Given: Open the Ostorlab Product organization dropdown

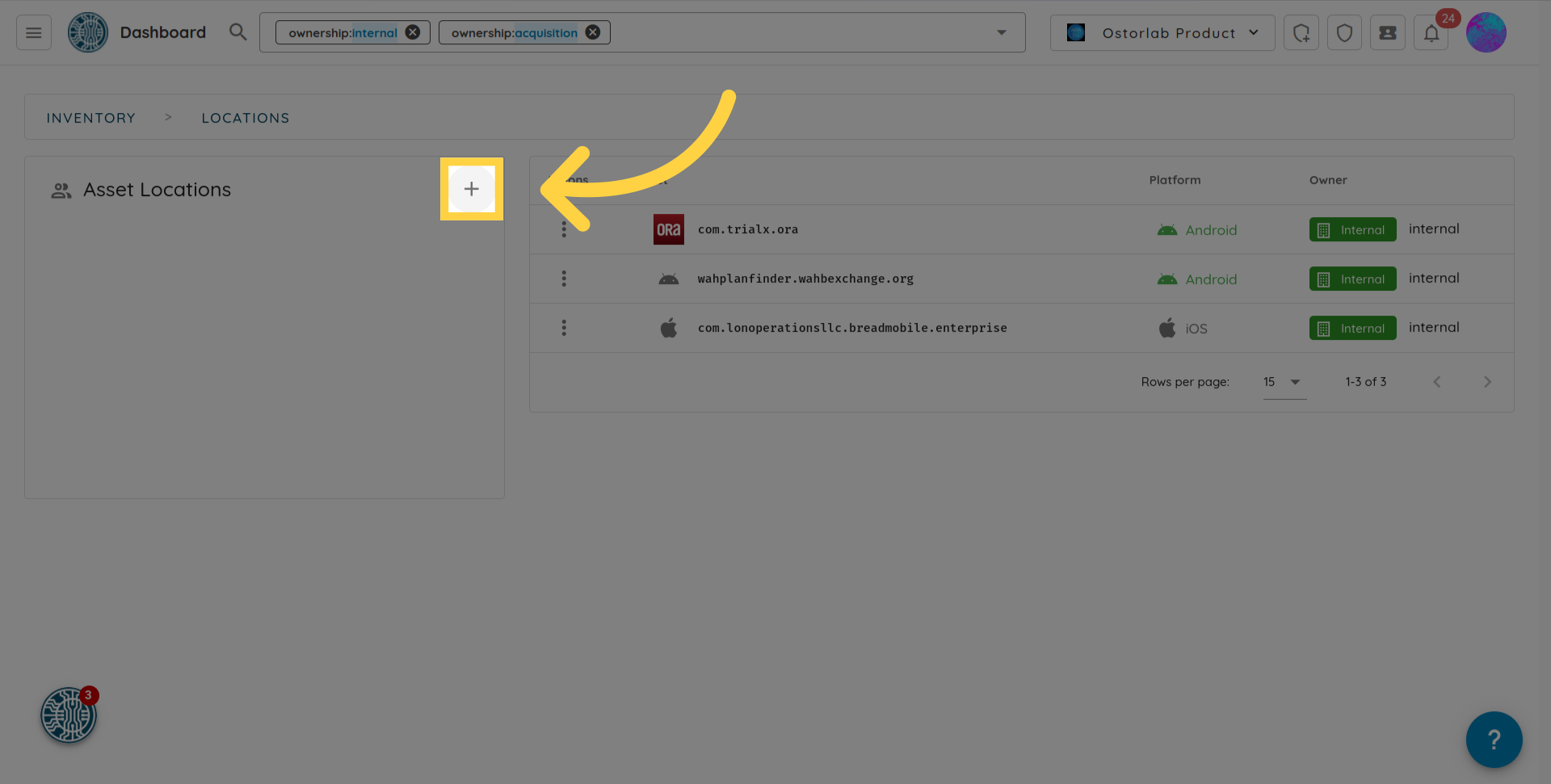Looking at the screenshot, I should pyautogui.click(x=1162, y=33).
